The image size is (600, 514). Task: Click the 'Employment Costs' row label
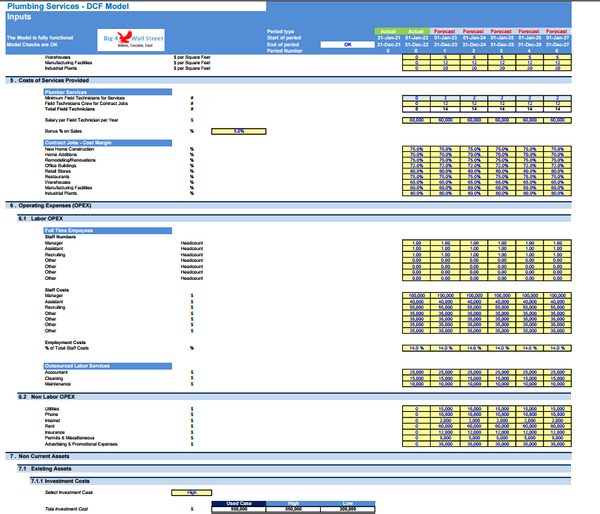pos(67,341)
